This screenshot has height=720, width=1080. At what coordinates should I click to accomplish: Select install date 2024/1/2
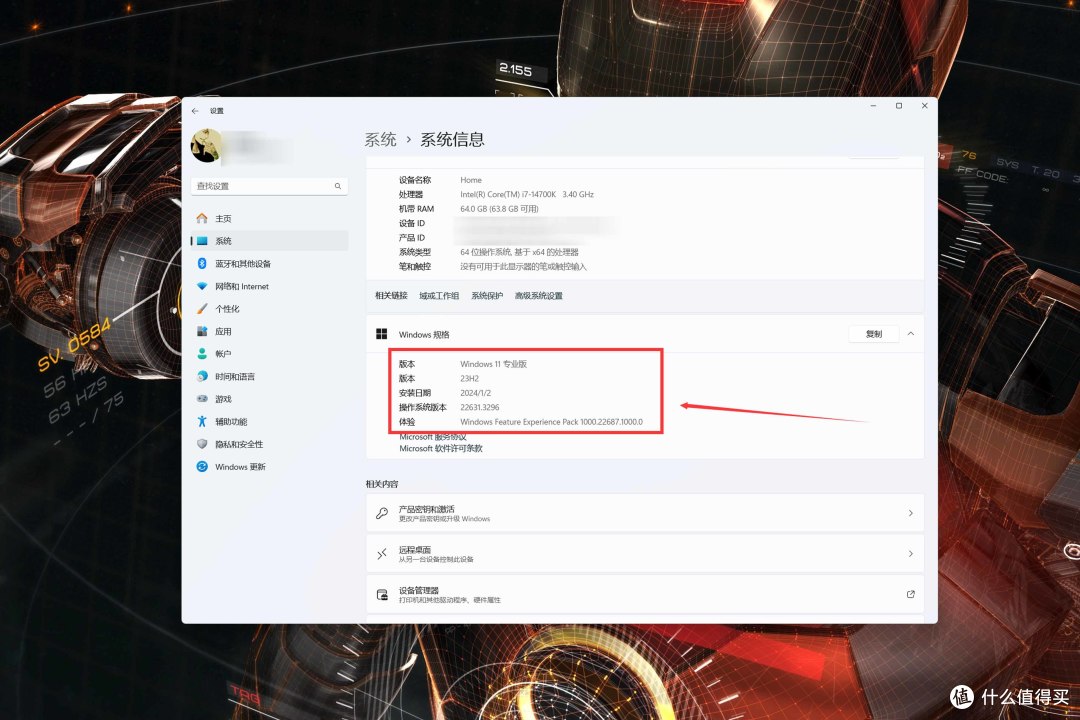pos(475,393)
